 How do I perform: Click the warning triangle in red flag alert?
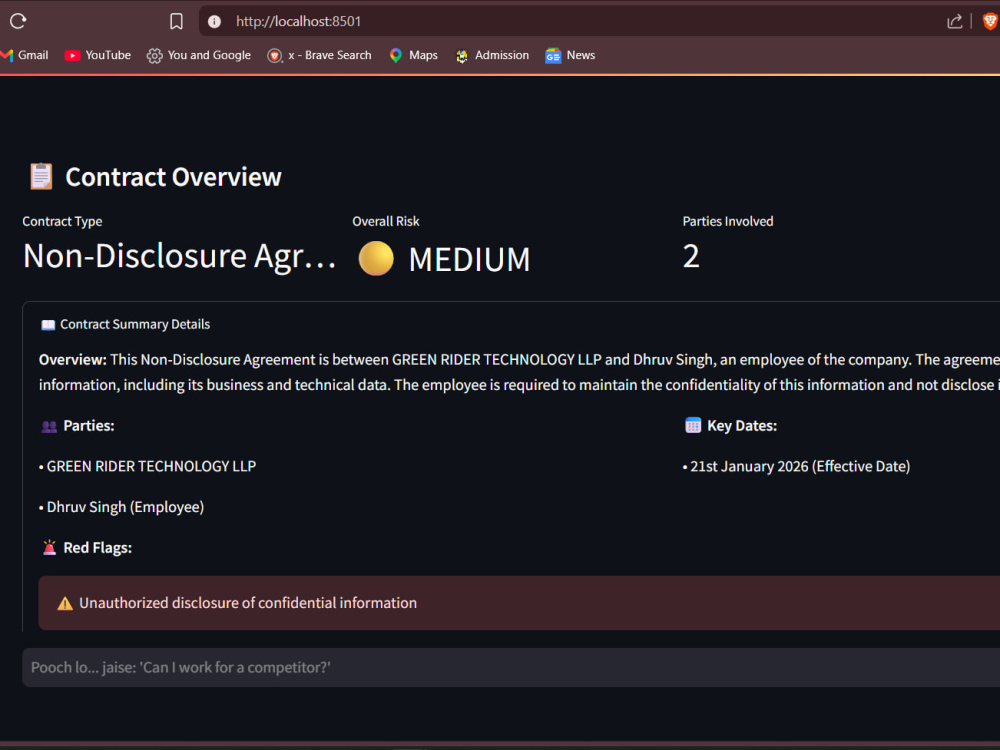65,603
